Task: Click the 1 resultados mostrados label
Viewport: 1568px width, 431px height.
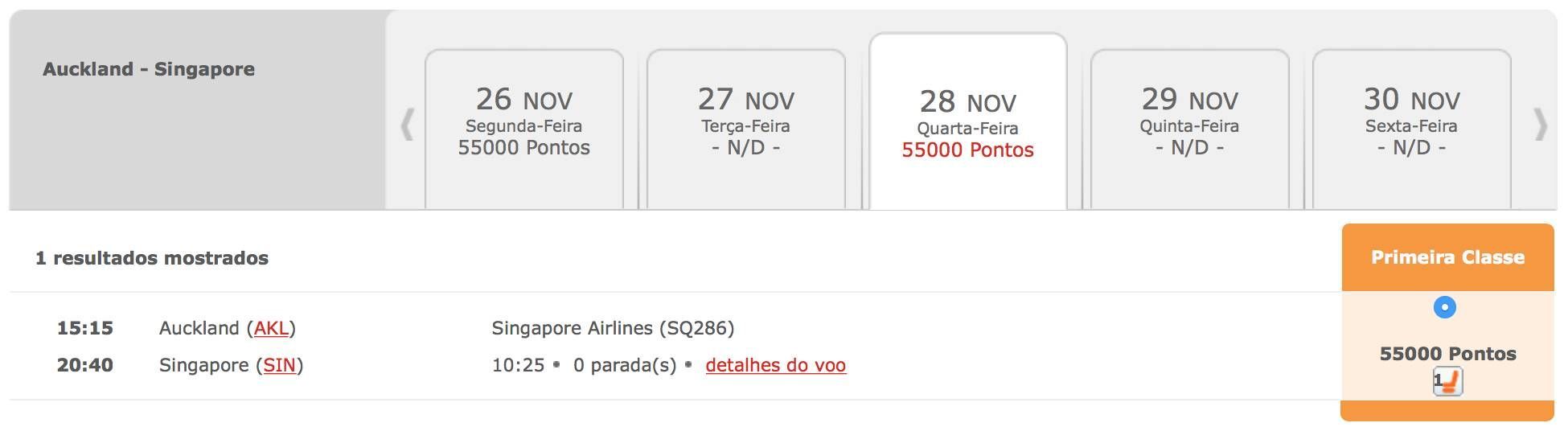Action: click(152, 258)
